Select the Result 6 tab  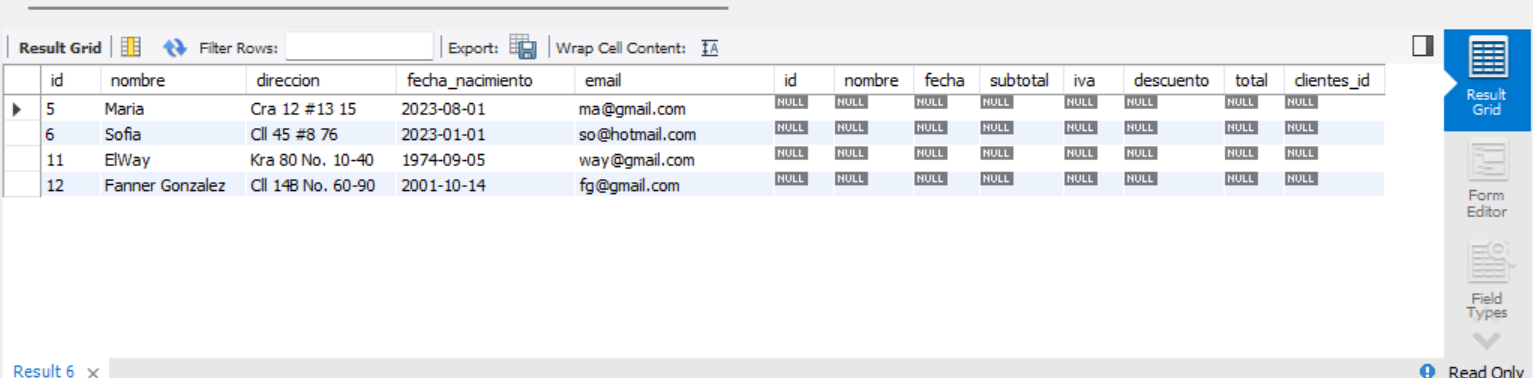tap(44, 371)
